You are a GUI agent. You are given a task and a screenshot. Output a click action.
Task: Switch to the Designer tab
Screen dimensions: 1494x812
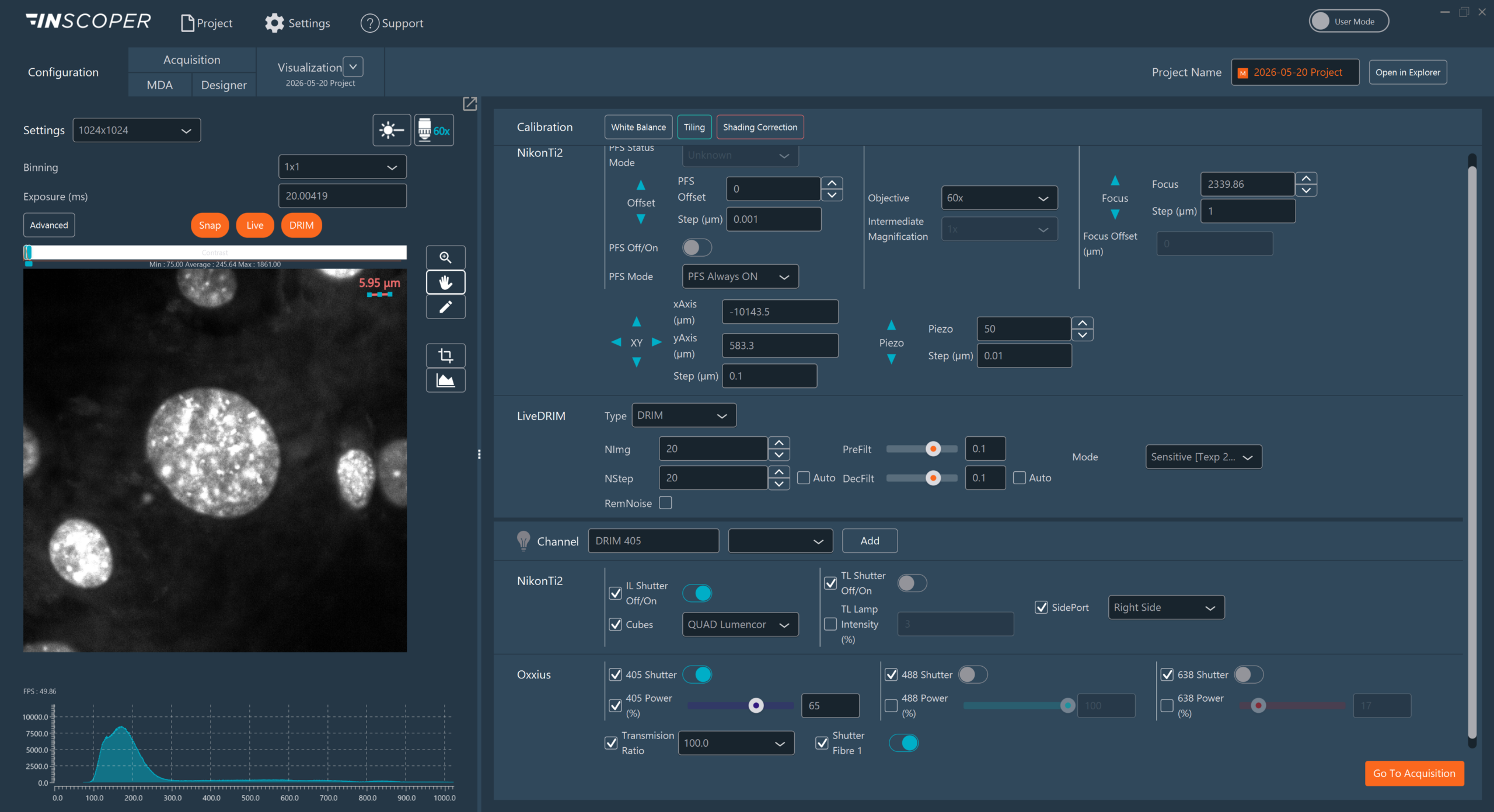pyautogui.click(x=224, y=85)
